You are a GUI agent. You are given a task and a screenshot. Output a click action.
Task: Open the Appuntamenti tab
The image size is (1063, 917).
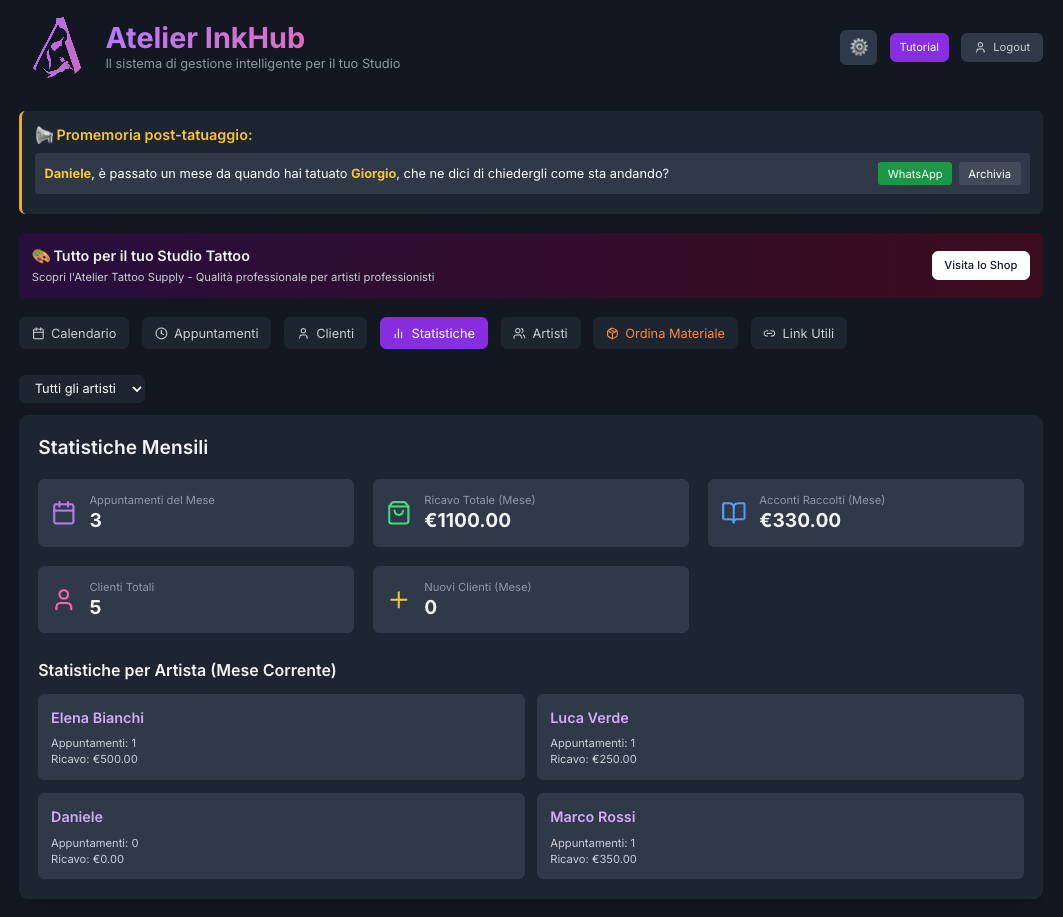coord(206,333)
